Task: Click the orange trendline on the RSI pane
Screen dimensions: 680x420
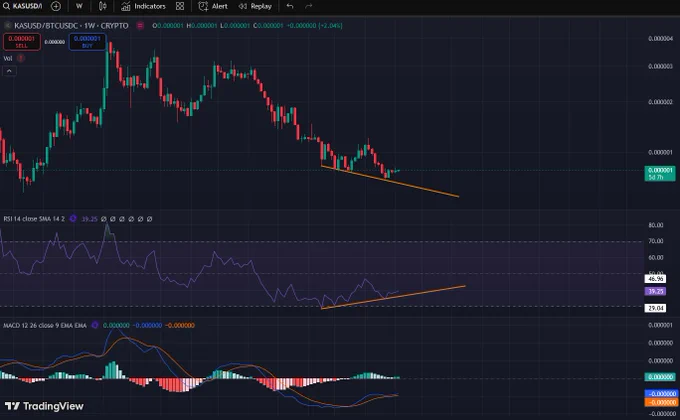Action: point(393,297)
